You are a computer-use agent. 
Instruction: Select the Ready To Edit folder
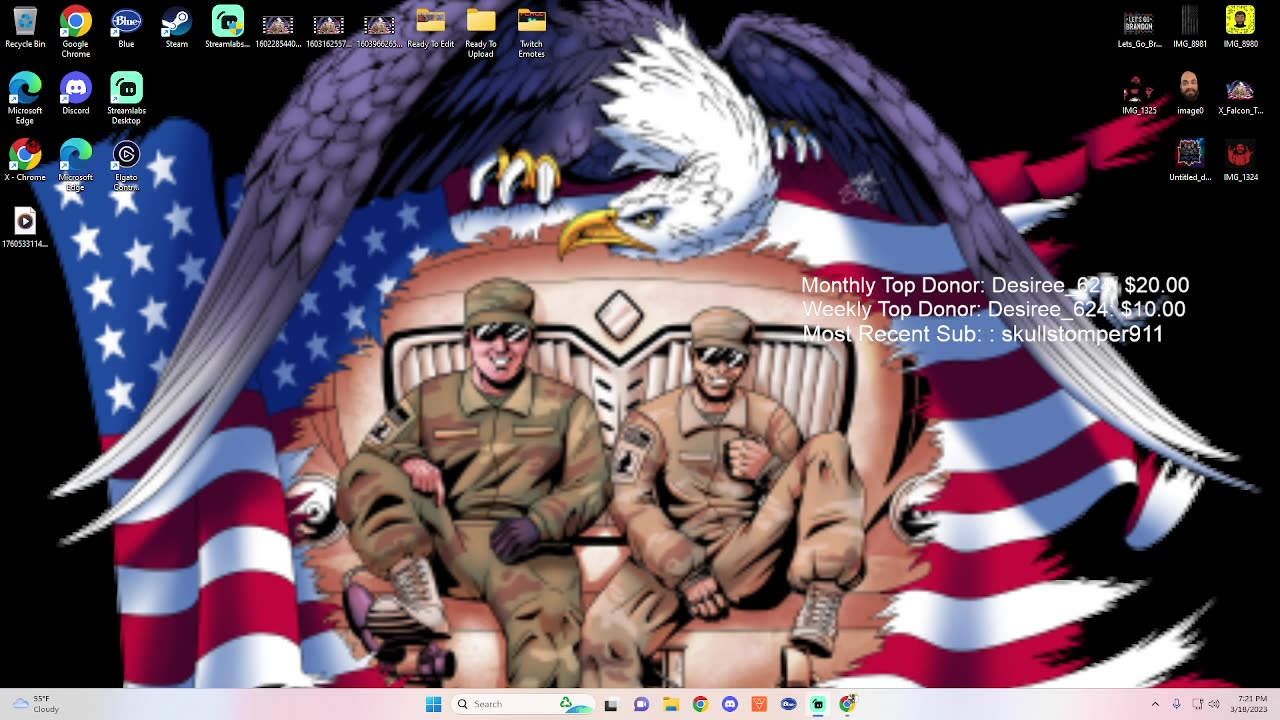coord(430,28)
